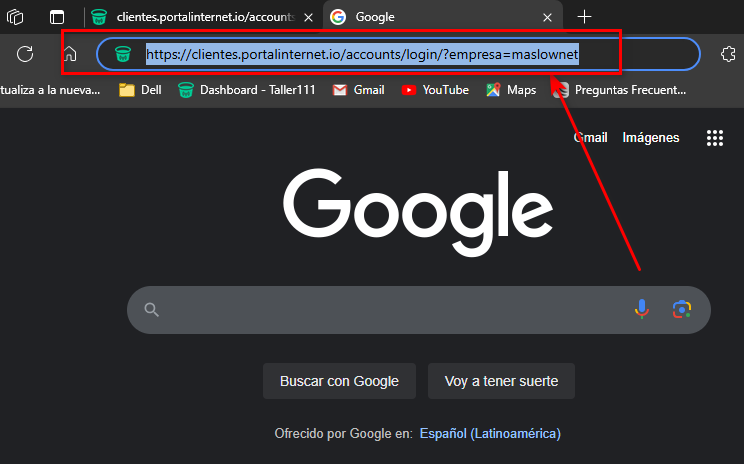Start voice search with the microphone icon
The image size is (744, 464).
[642, 309]
